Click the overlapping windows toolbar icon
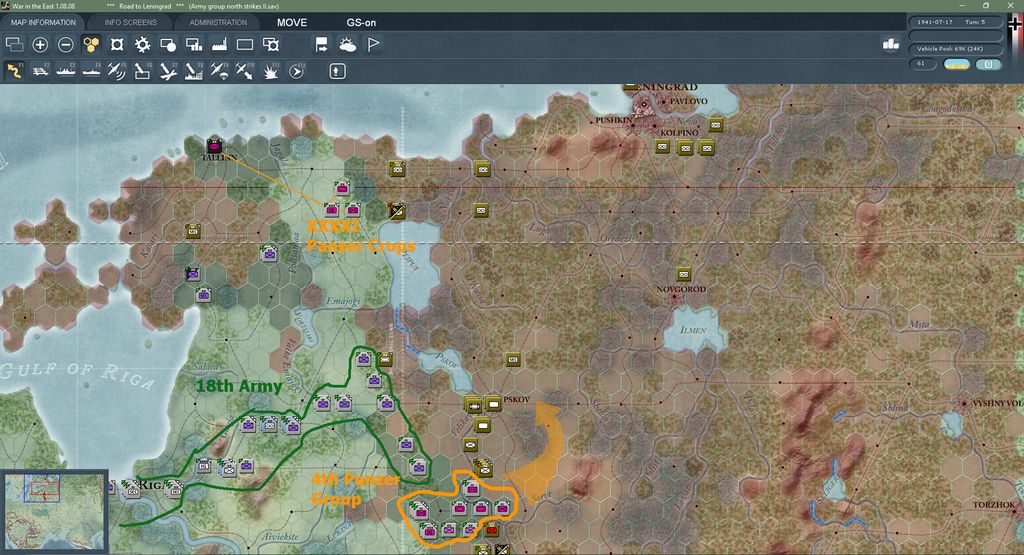The height and width of the screenshot is (555, 1024). [x=14, y=44]
